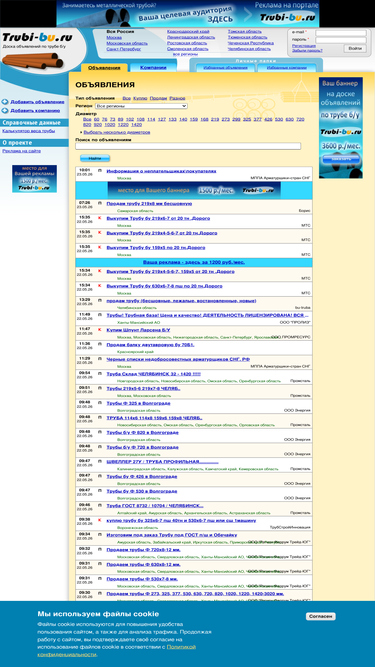Accept cookies with Согласен button
Viewport: 375px width, 667px height.
click(321, 616)
